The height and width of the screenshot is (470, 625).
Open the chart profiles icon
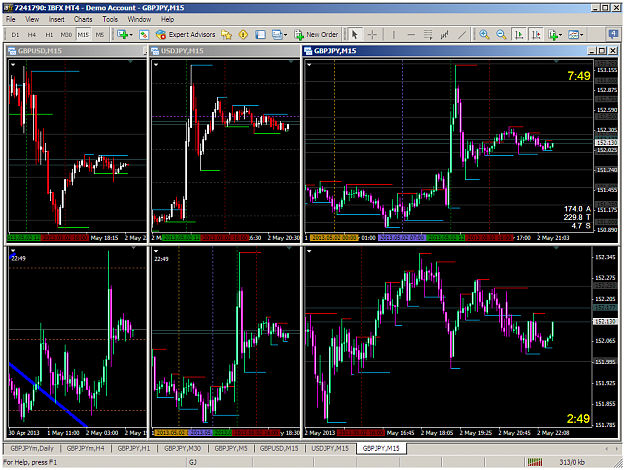click(x=144, y=35)
